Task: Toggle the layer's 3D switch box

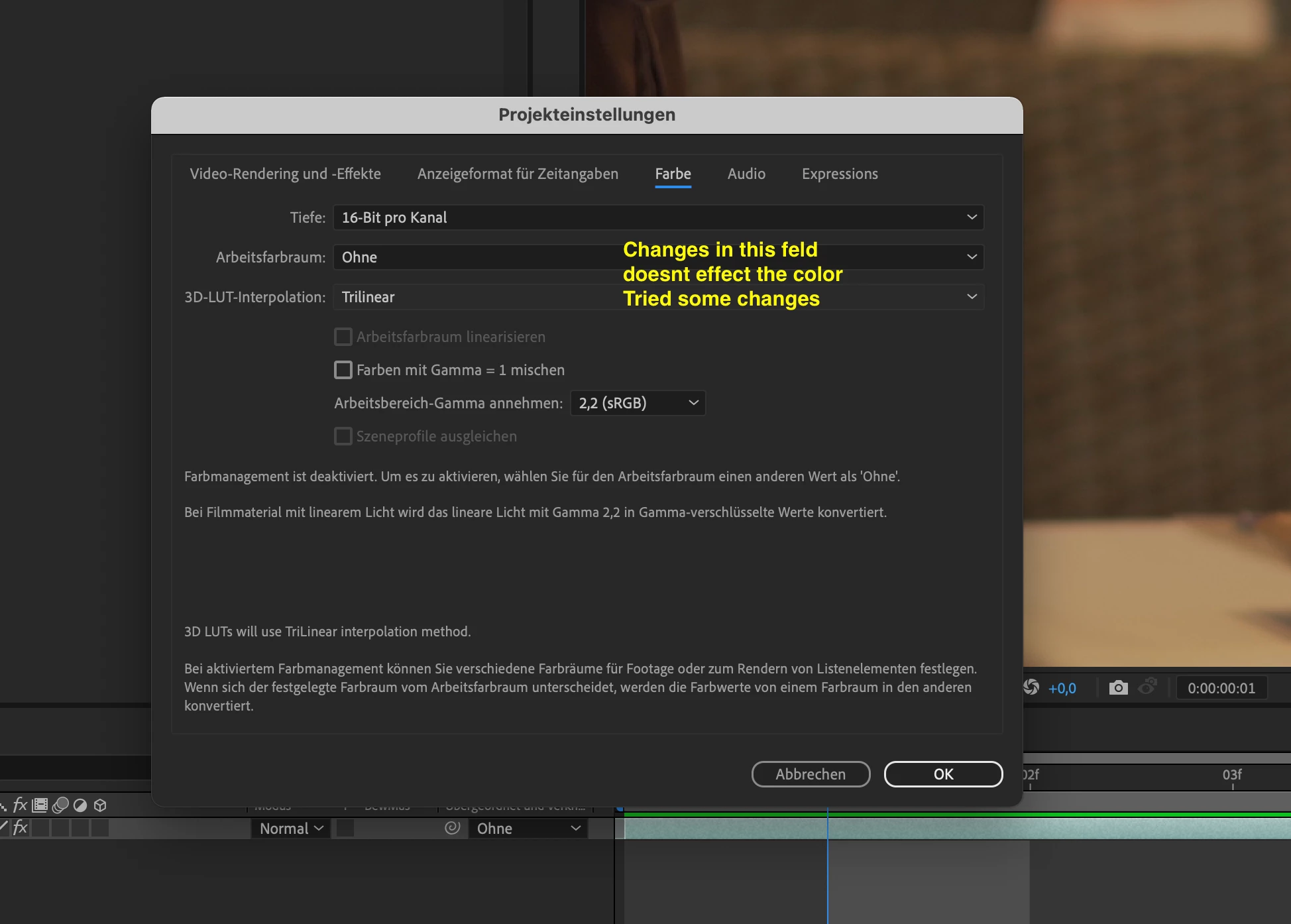Action: [100, 828]
